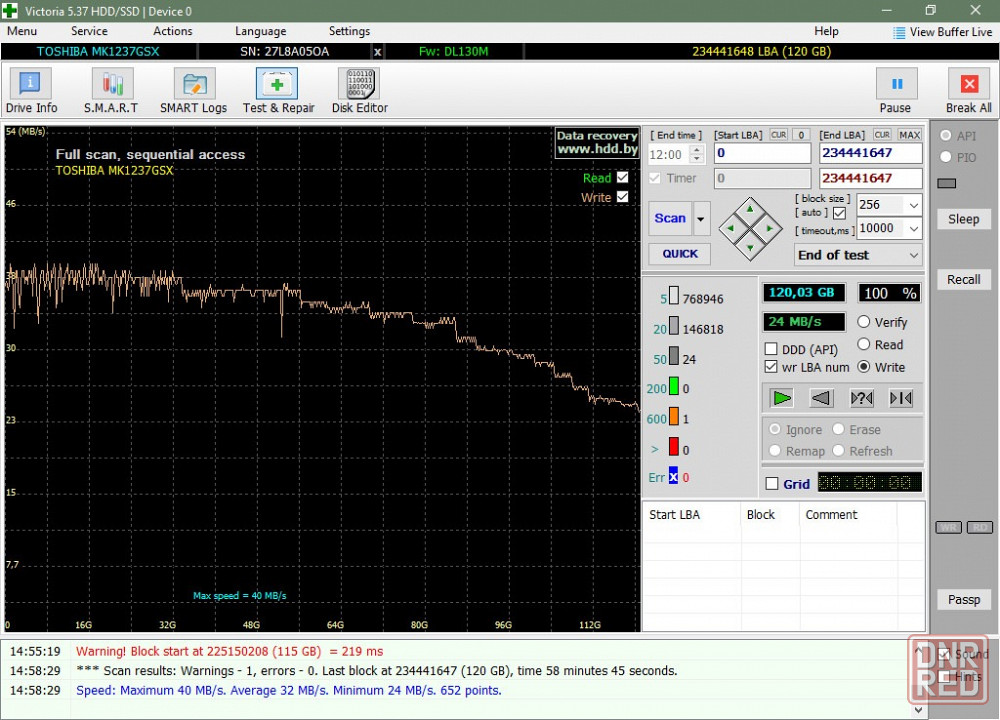Image resolution: width=1000 pixels, height=720 pixels.
Task: Click the blue Err x indicator
Action: point(673,476)
